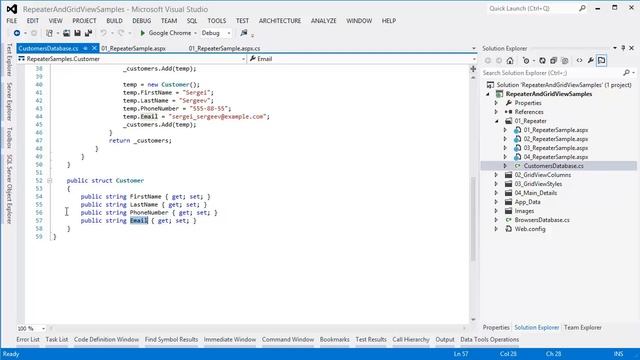This screenshot has width=640, height=360.
Task: Click split-editor handle above vertical scrollbar
Action: click(473, 69)
